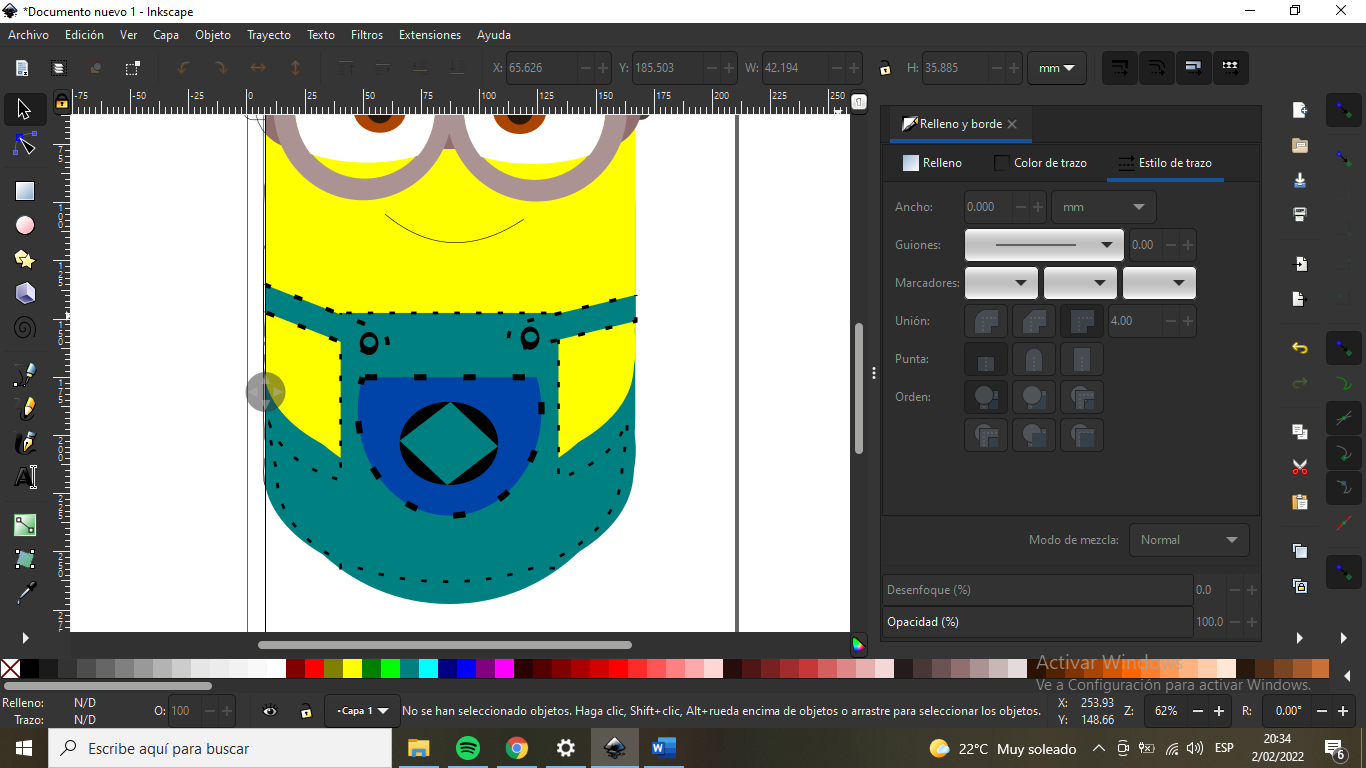This screenshot has height=768, width=1366.
Task: Activate the Text tool
Action: pyautogui.click(x=25, y=477)
